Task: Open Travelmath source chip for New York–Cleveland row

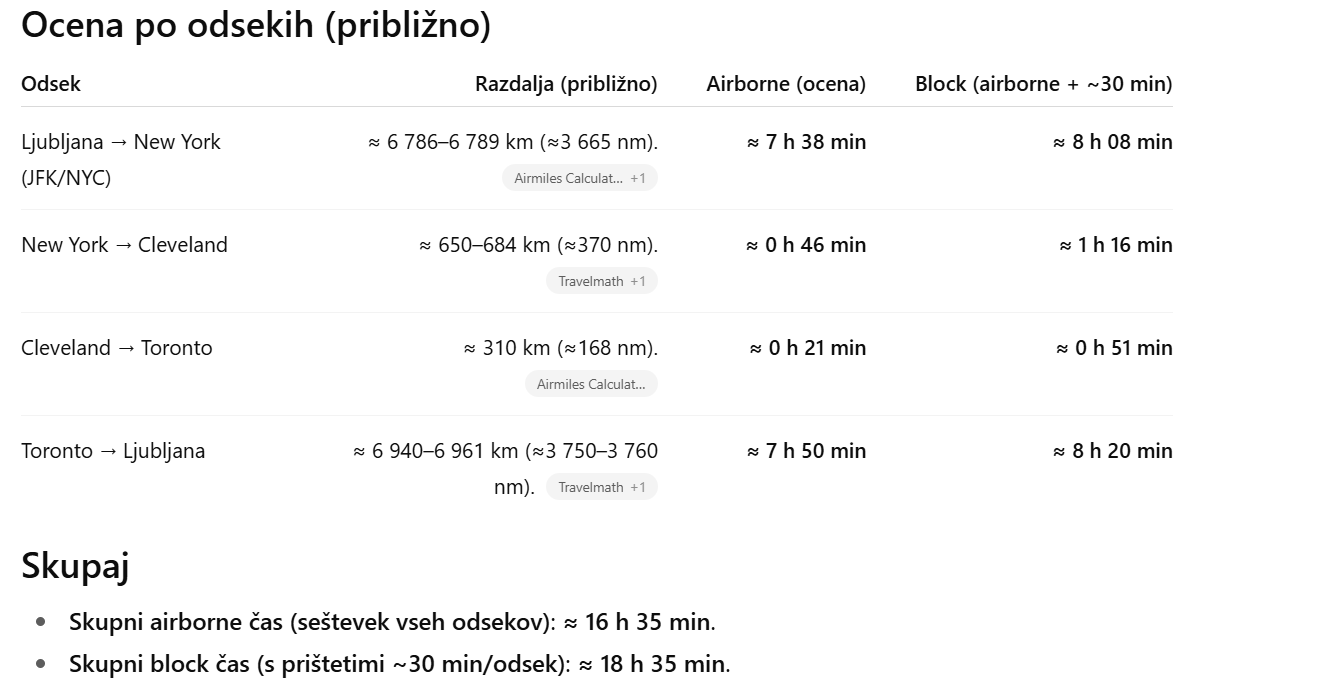Action: click(x=590, y=281)
